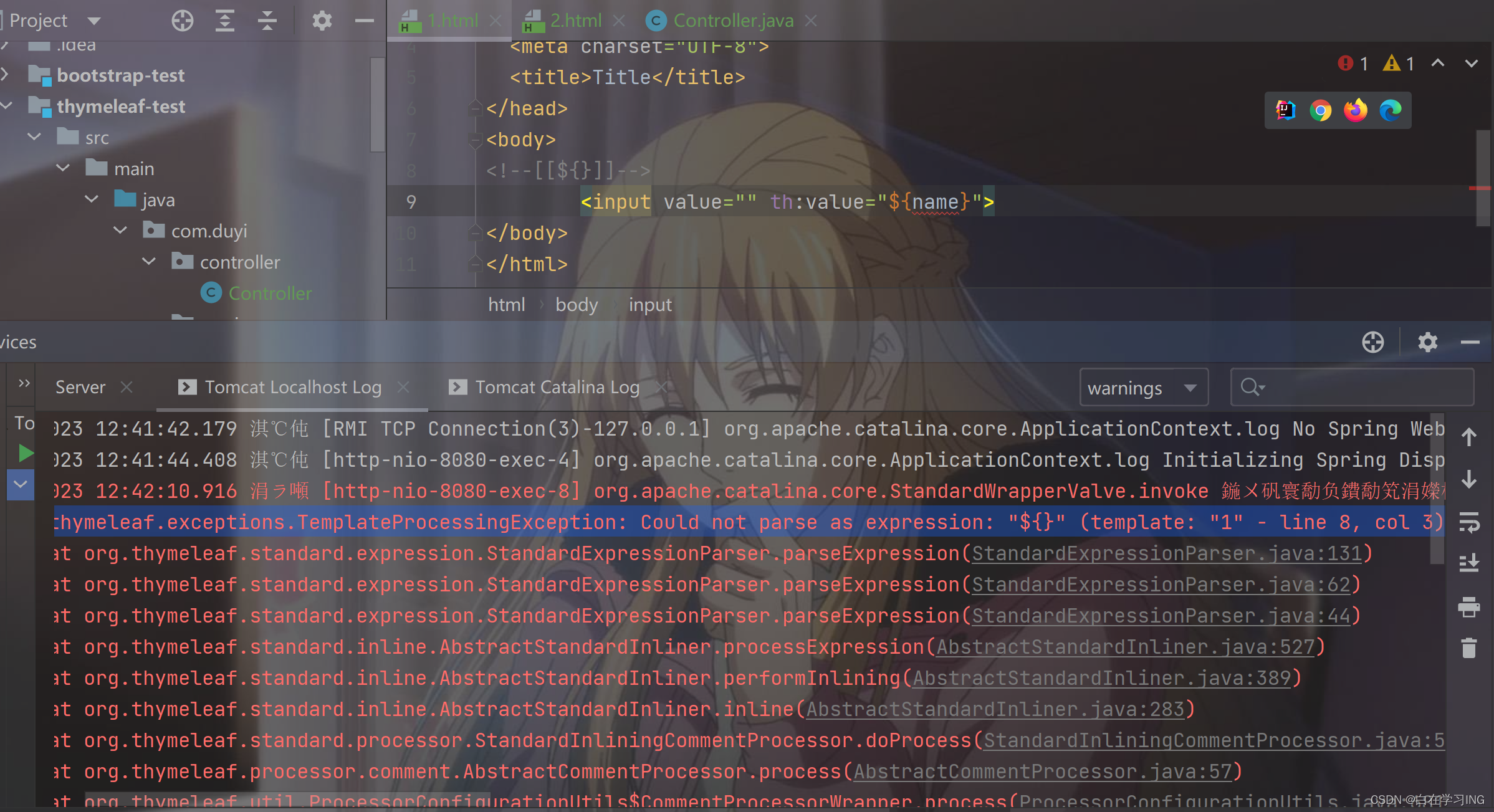
Task: Toggle scroll to end of log
Action: coord(1468,563)
